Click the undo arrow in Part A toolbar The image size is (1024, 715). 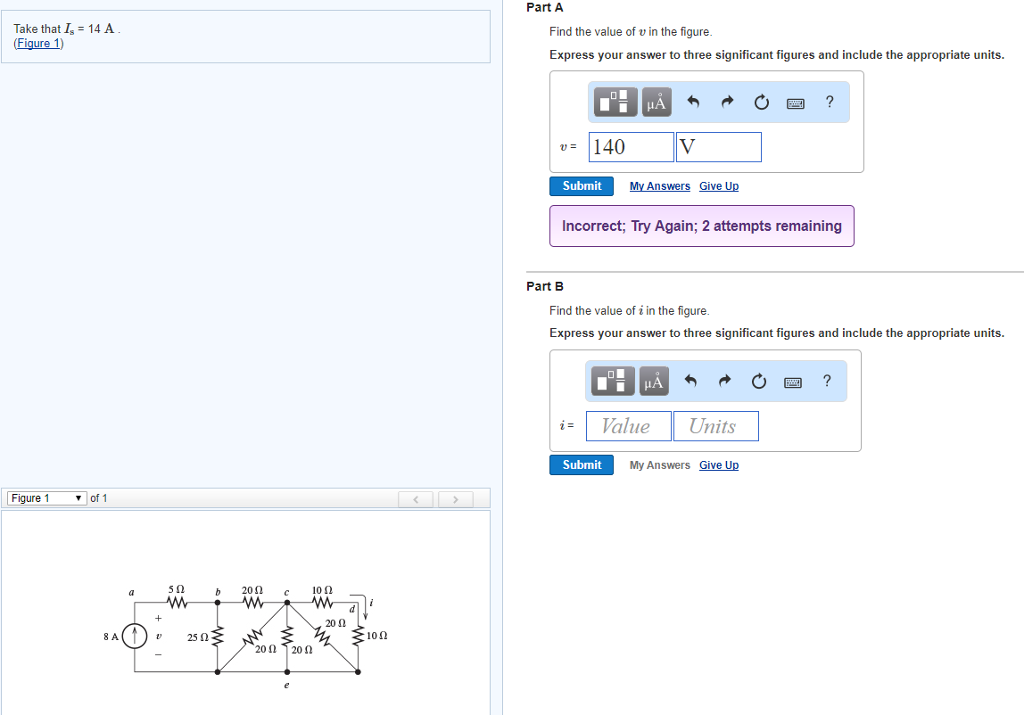click(691, 101)
